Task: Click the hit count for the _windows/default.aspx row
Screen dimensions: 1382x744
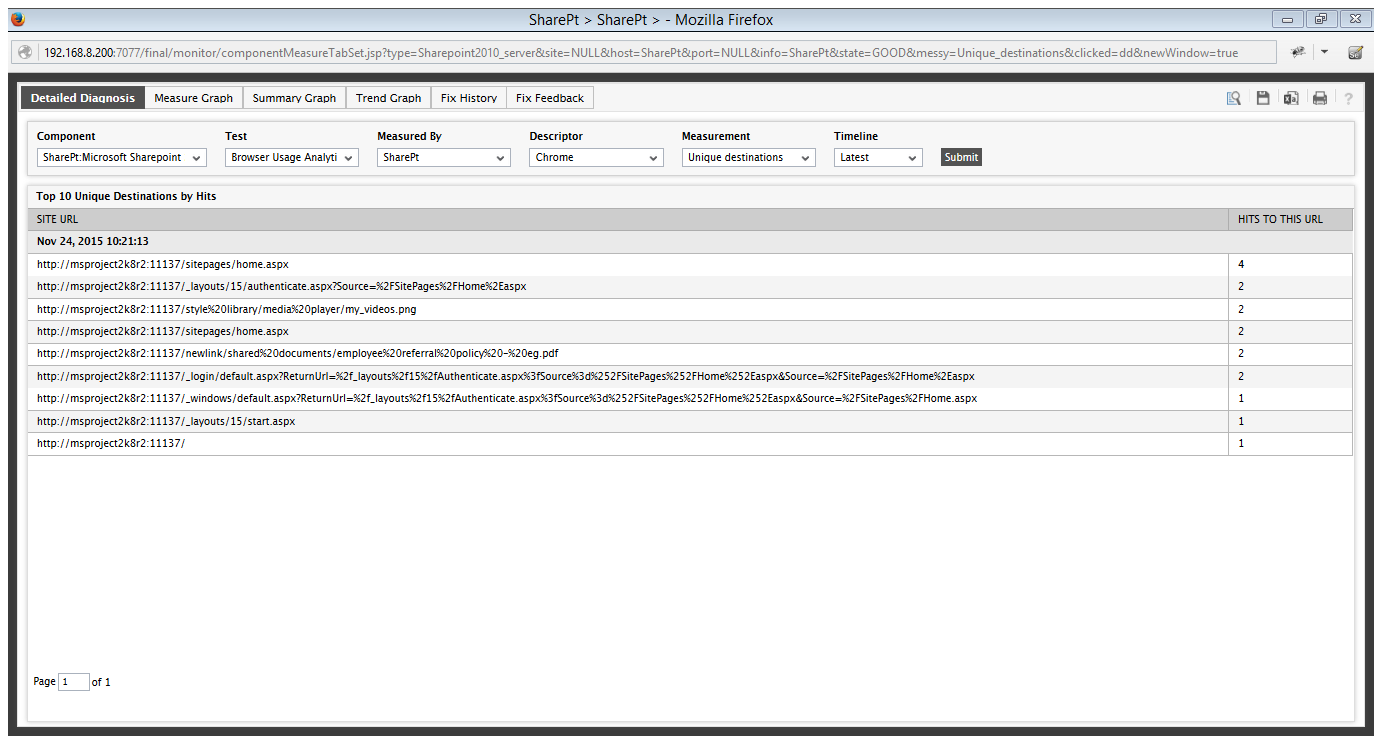Action: tap(1241, 398)
